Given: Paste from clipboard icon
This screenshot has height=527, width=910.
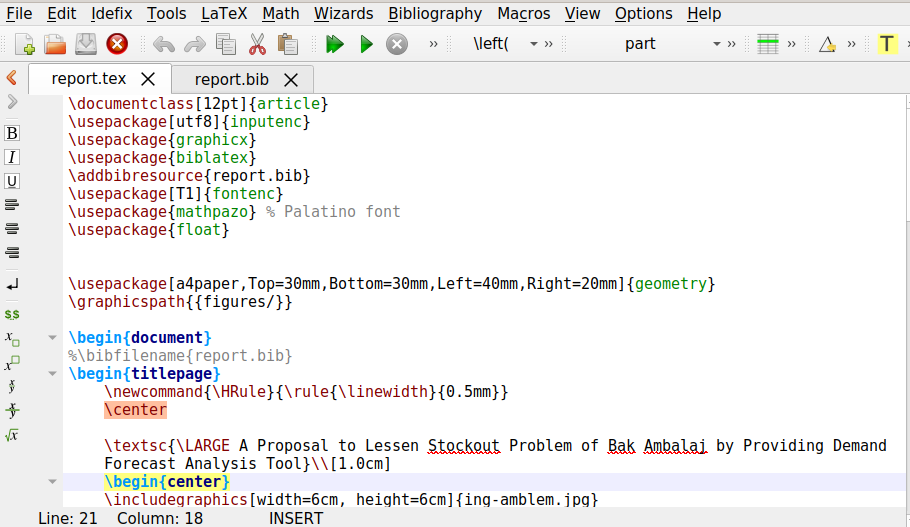Looking at the screenshot, I should coord(288,44).
